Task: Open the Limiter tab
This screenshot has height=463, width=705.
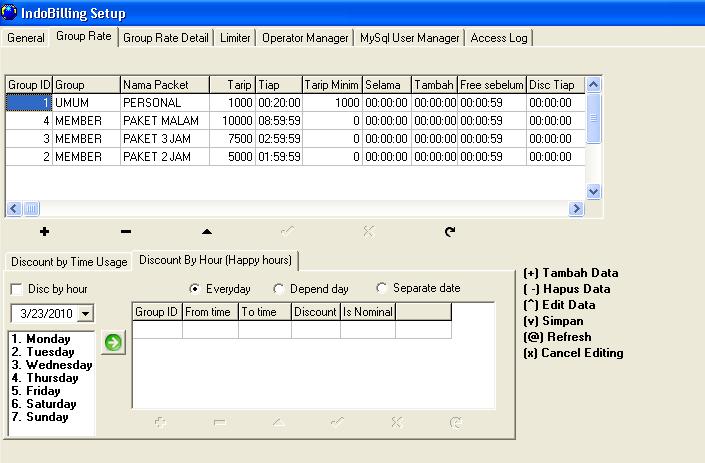Action: [x=235, y=38]
